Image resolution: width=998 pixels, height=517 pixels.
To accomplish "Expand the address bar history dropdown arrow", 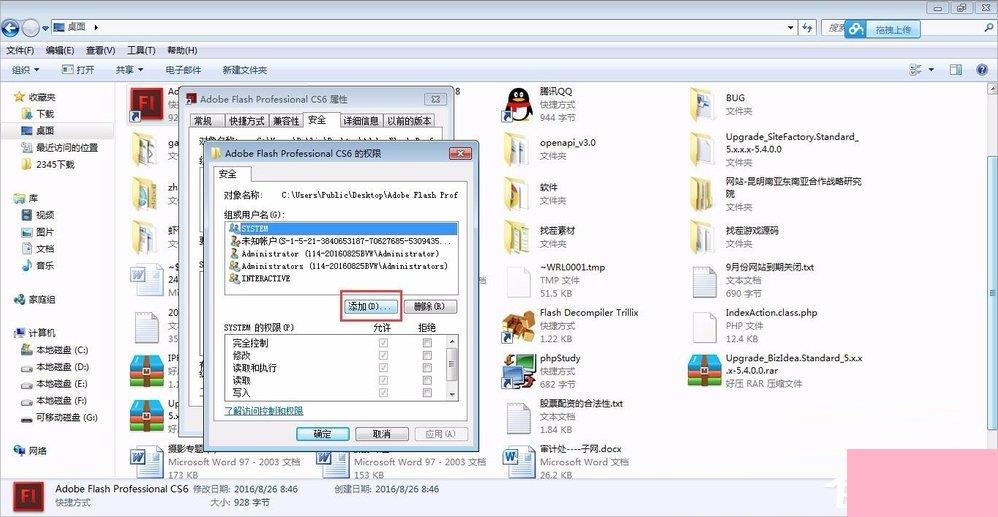I will [x=791, y=27].
